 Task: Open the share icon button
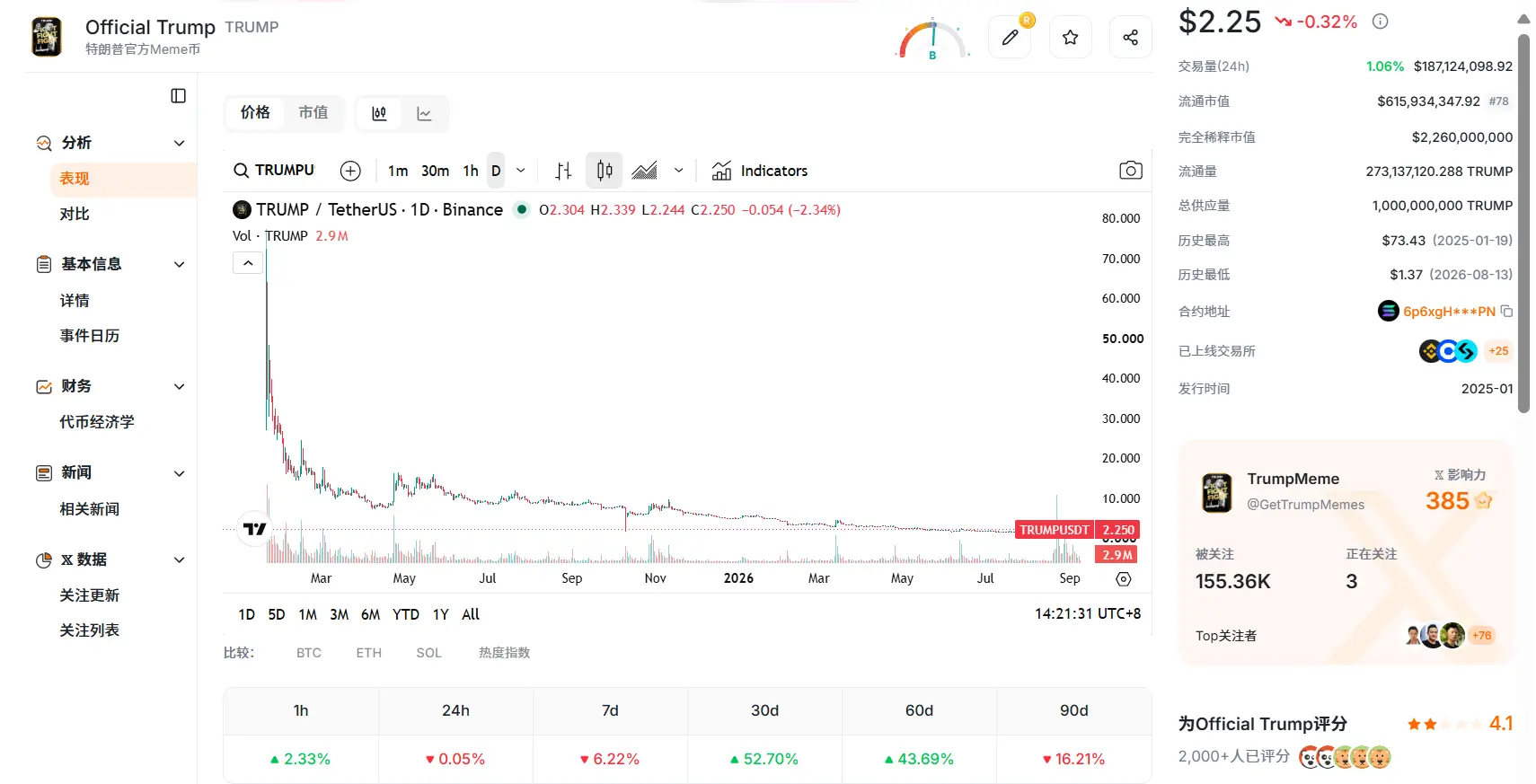coord(1130,37)
